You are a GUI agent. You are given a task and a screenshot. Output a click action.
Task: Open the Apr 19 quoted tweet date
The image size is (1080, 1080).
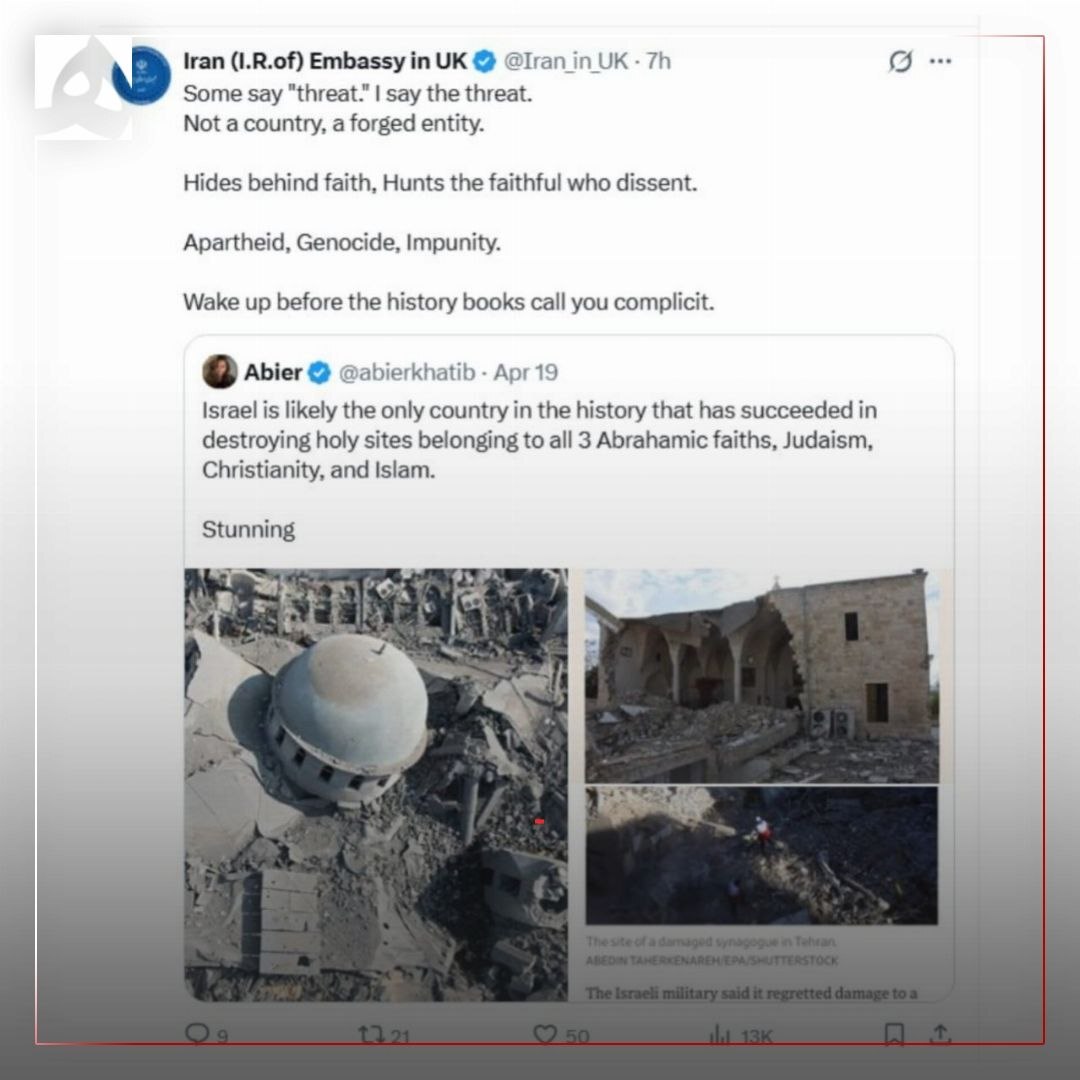[526, 373]
